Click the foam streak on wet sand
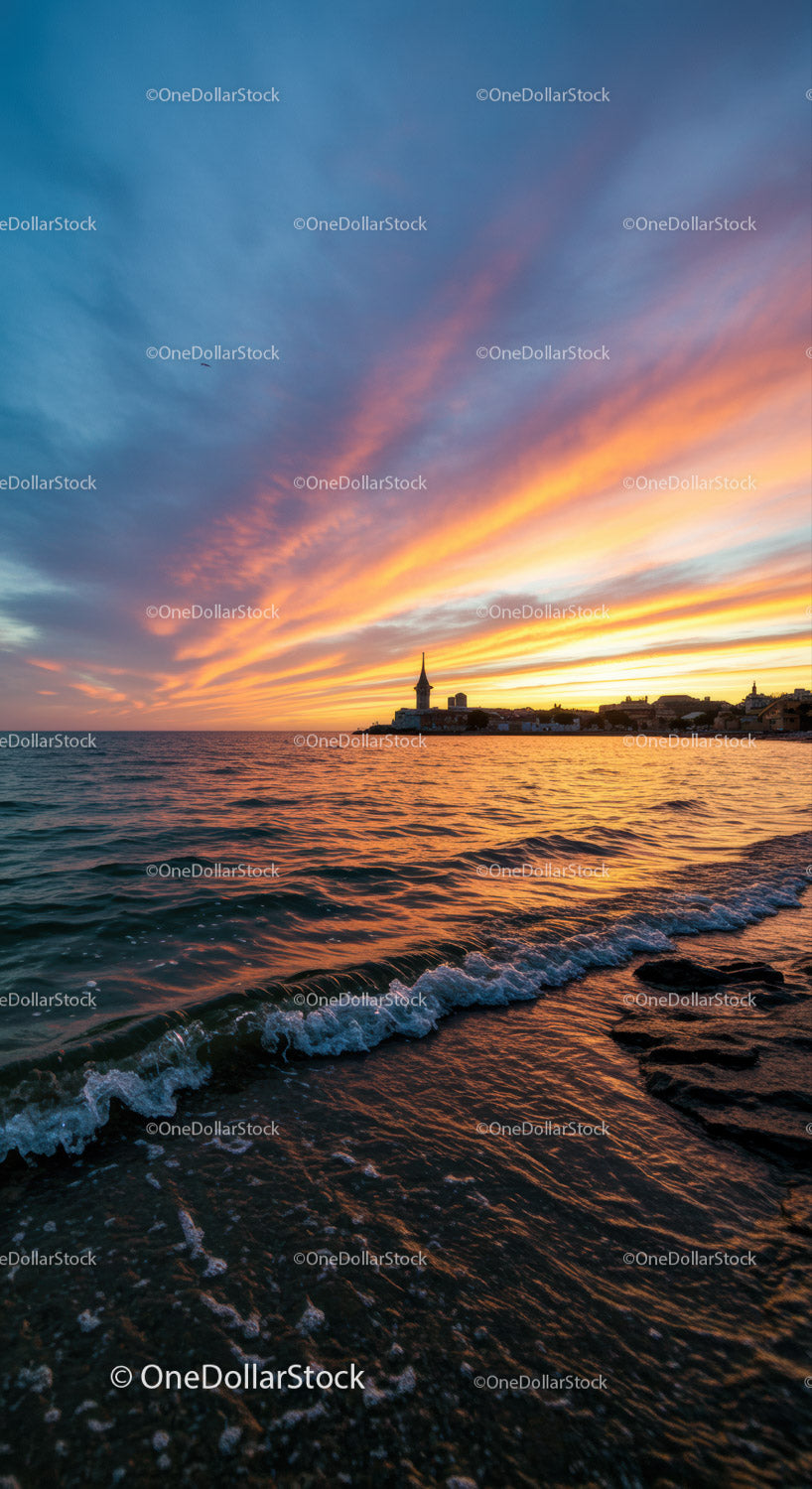This screenshot has width=812, height=1489. tap(199, 1243)
